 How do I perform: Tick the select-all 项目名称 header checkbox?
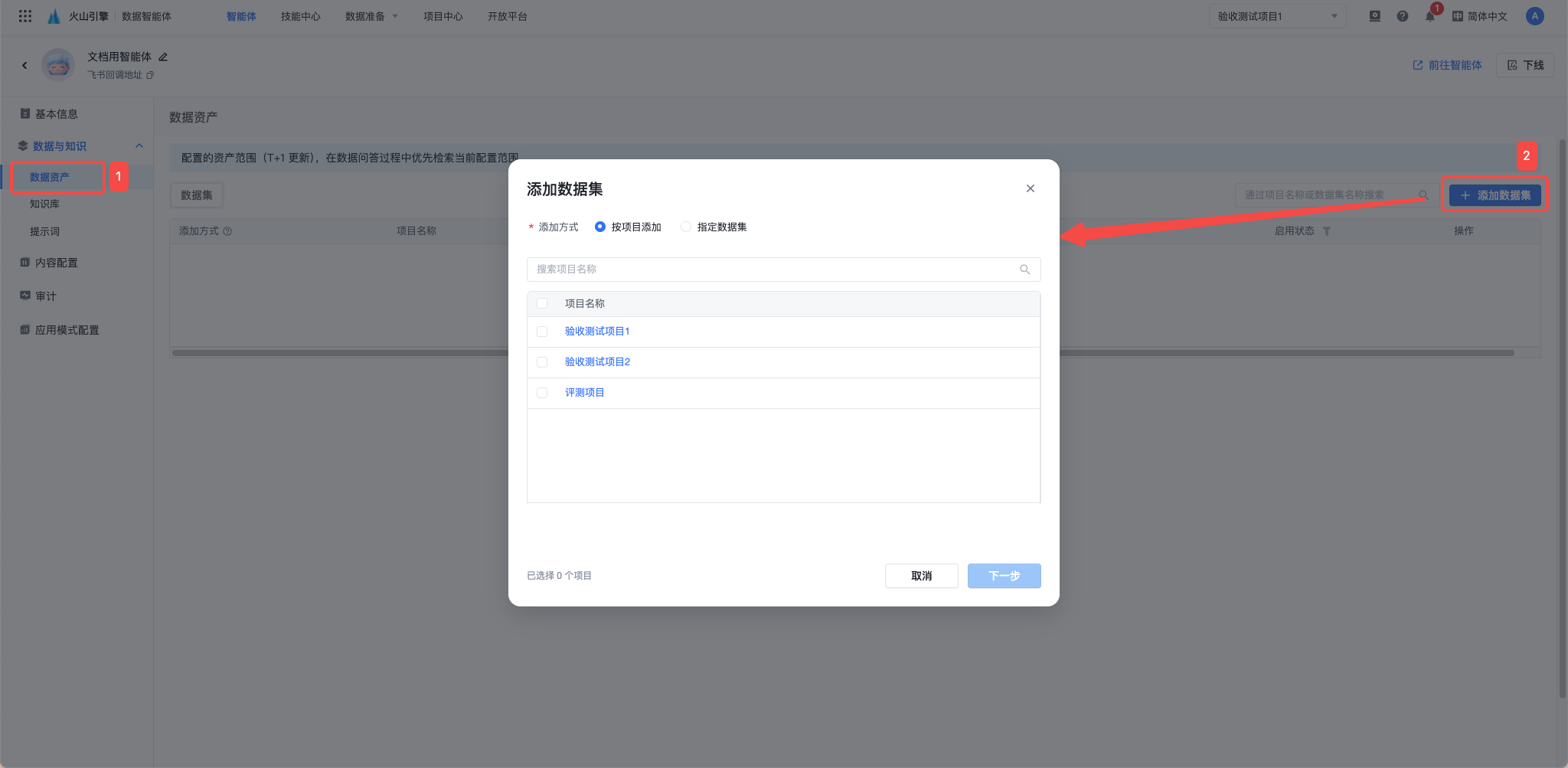click(542, 303)
